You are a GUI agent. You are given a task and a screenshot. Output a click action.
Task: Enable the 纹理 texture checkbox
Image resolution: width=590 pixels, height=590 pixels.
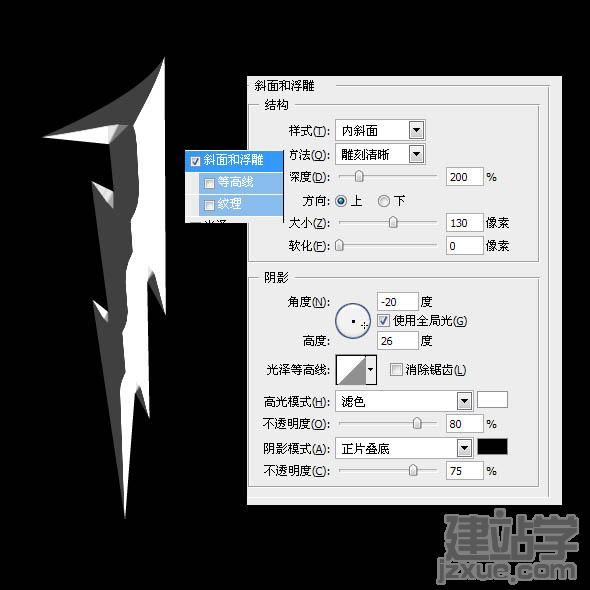point(209,205)
